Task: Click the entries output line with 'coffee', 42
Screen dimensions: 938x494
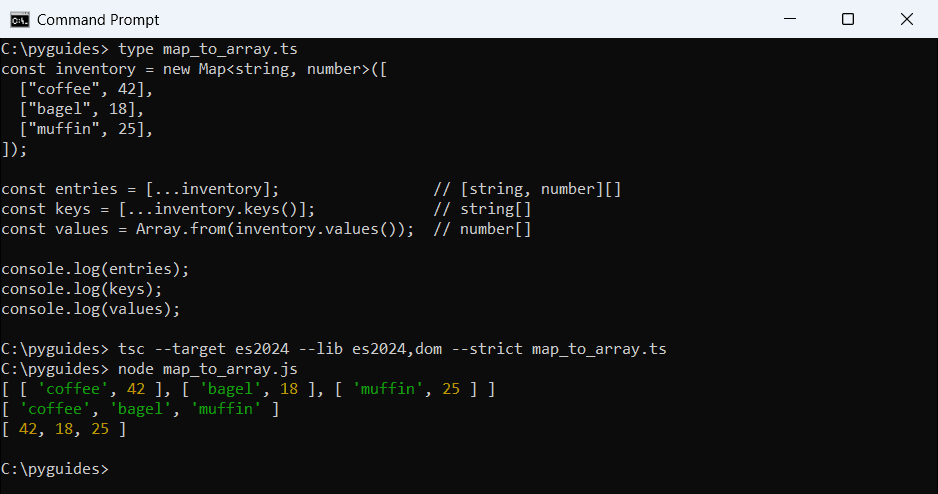Action: [248, 389]
